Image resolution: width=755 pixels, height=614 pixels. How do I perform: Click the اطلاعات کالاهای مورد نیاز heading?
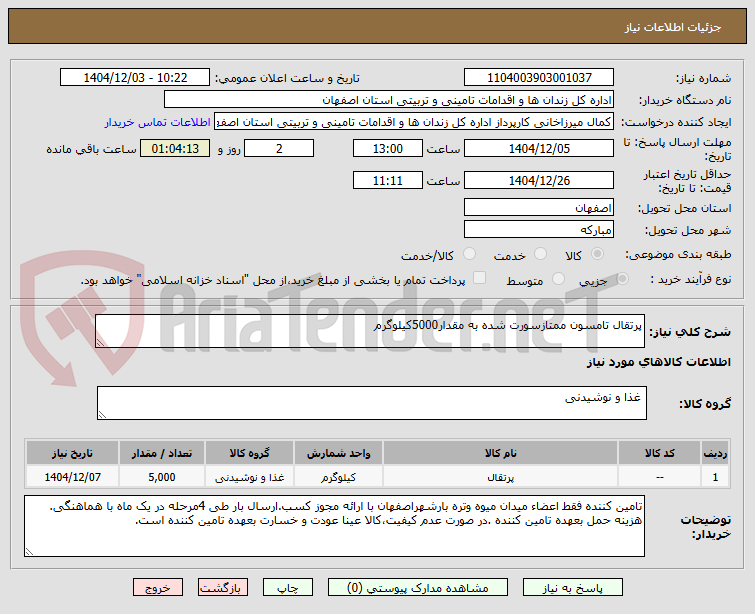[659, 362]
